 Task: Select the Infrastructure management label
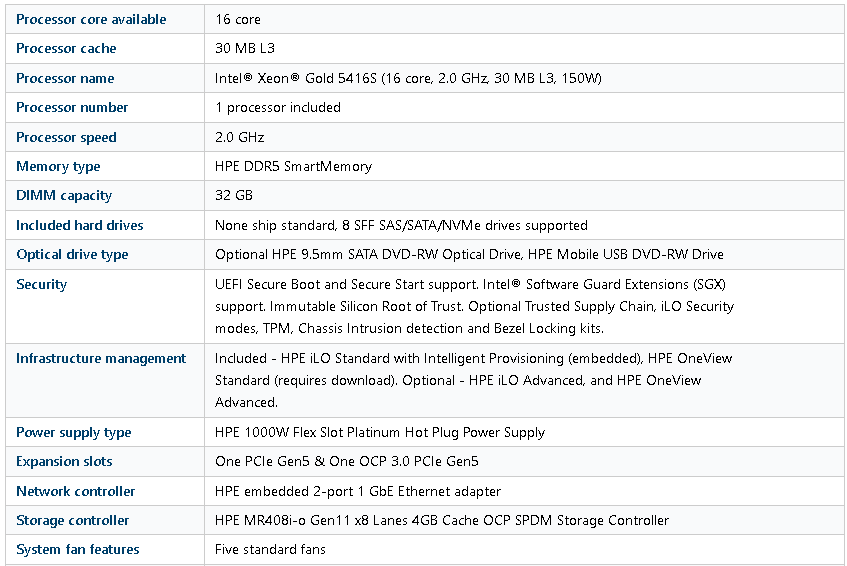click(101, 359)
